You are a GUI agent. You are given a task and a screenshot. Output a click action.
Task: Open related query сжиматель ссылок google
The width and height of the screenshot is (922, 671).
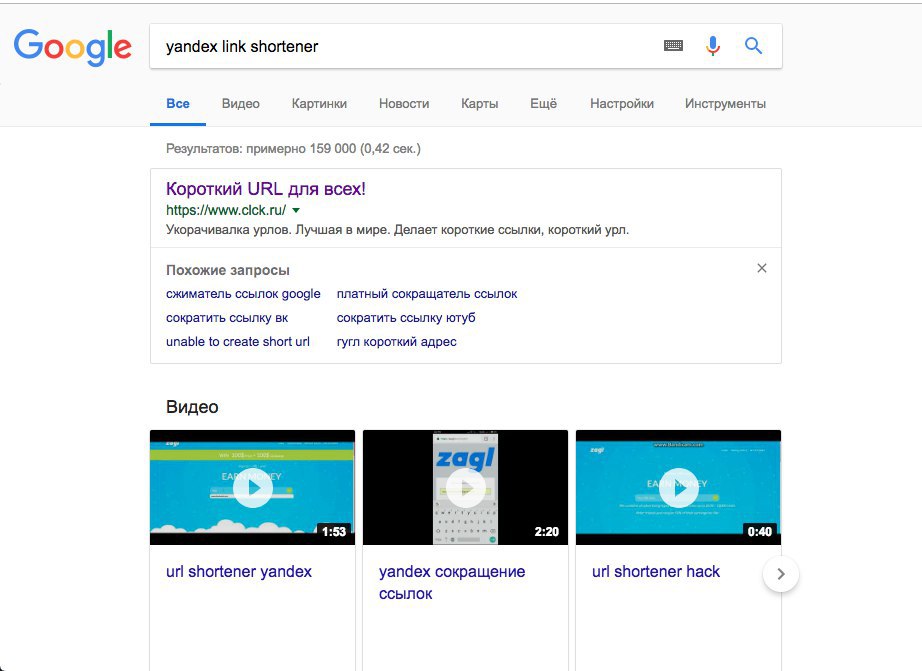click(x=243, y=293)
